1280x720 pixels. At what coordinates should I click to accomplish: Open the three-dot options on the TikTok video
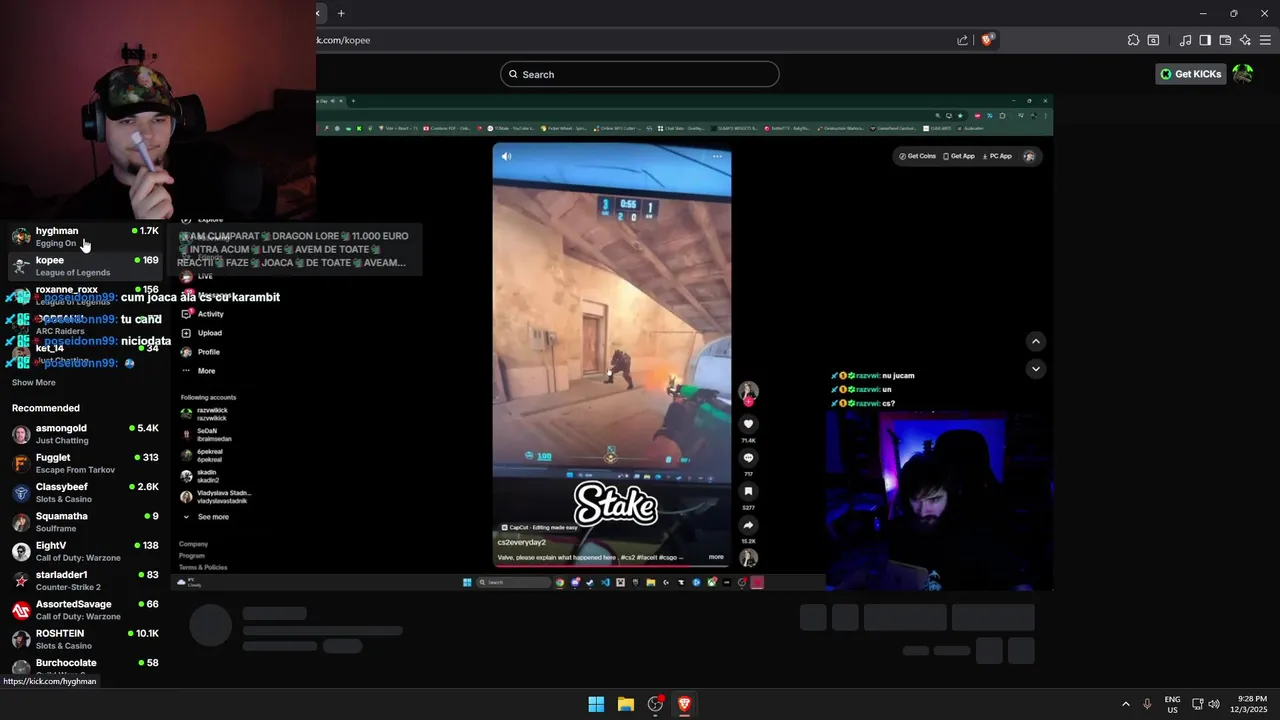pos(717,156)
